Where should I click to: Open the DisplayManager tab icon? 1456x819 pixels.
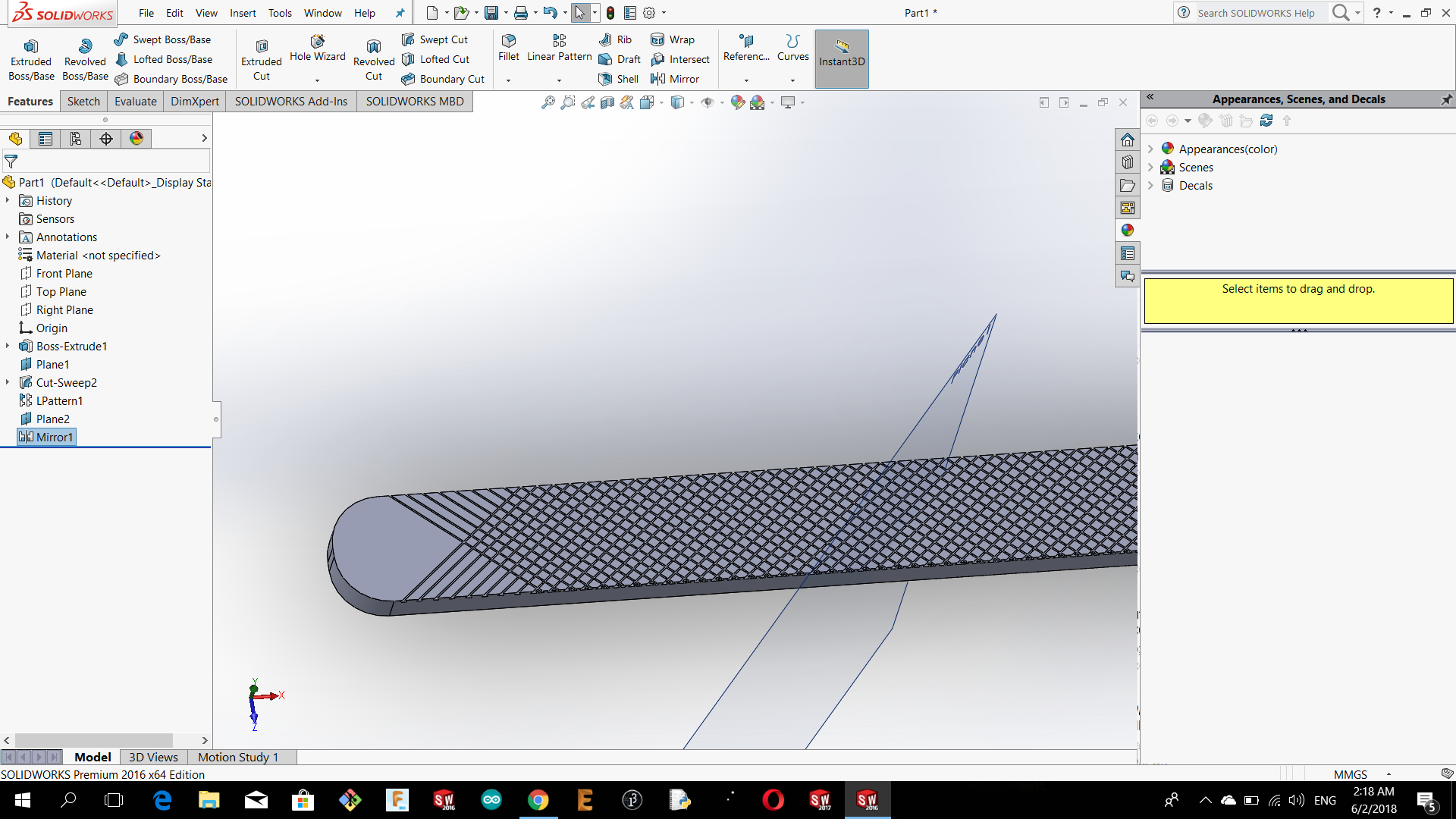coord(136,139)
